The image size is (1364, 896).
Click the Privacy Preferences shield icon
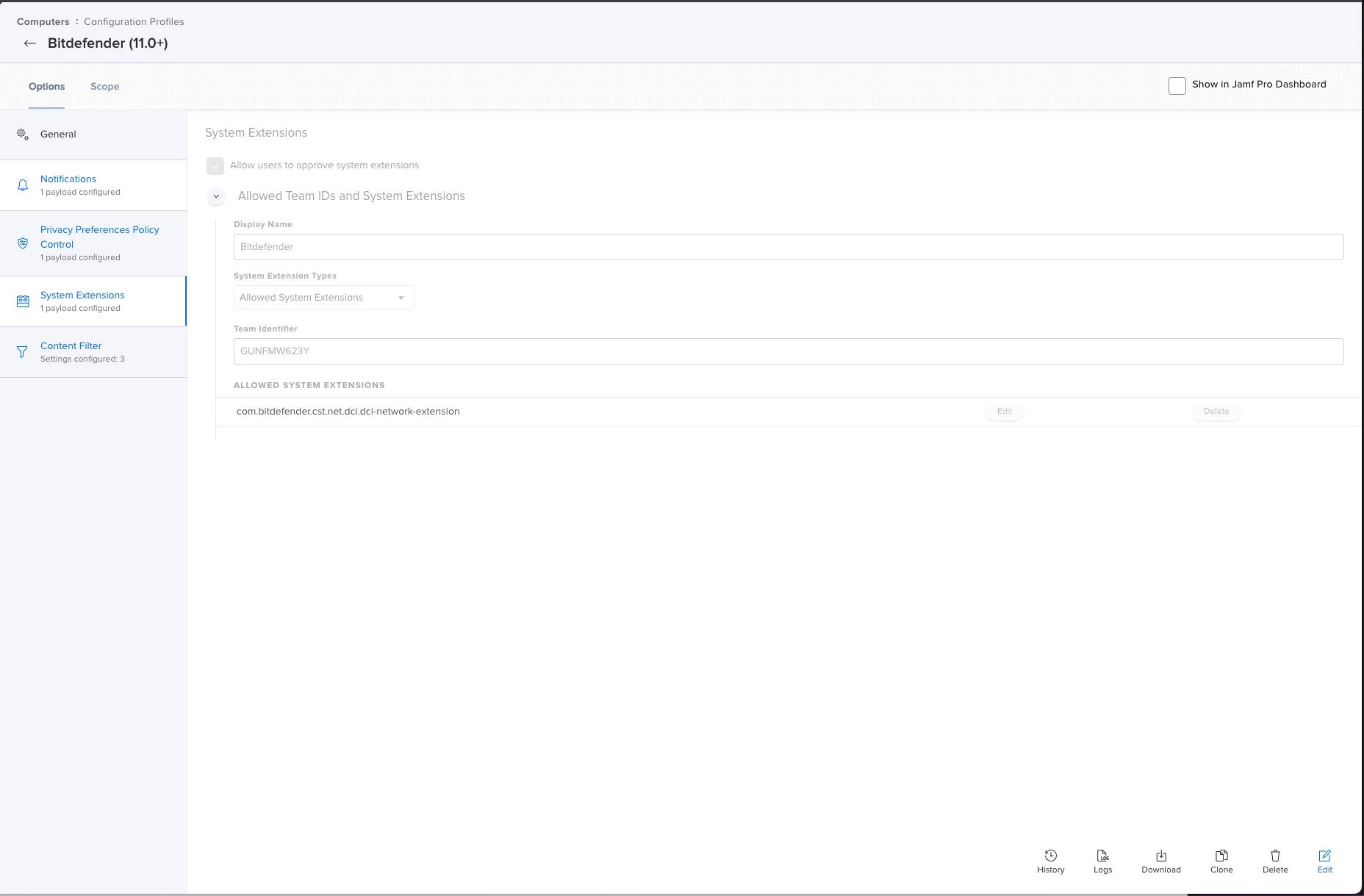click(23, 243)
